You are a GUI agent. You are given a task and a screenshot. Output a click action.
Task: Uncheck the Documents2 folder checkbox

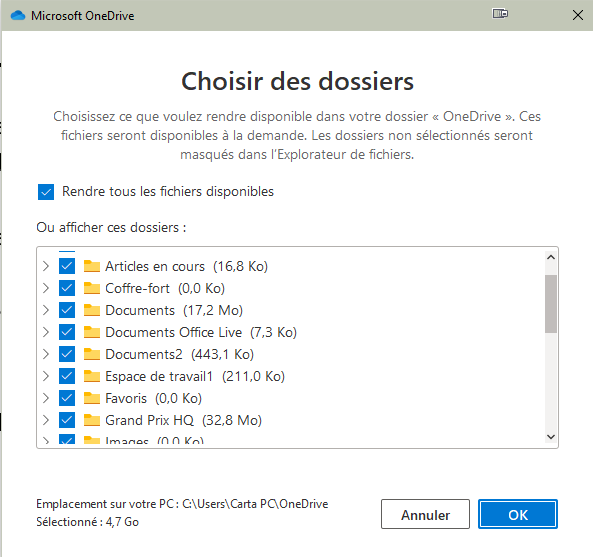pyautogui.click(x=67, y=354)
